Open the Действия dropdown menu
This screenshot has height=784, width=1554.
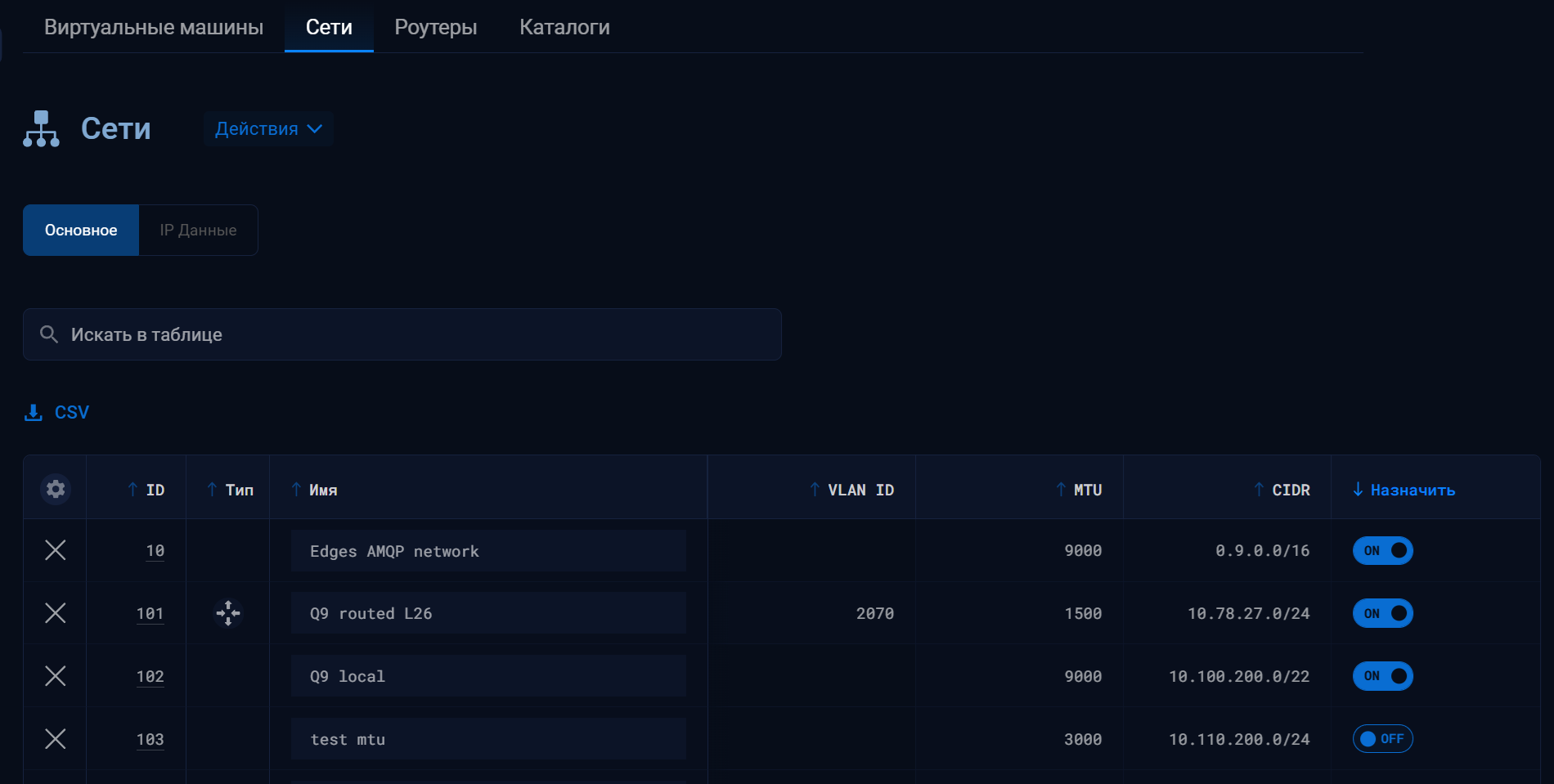[x=268, y=129]
